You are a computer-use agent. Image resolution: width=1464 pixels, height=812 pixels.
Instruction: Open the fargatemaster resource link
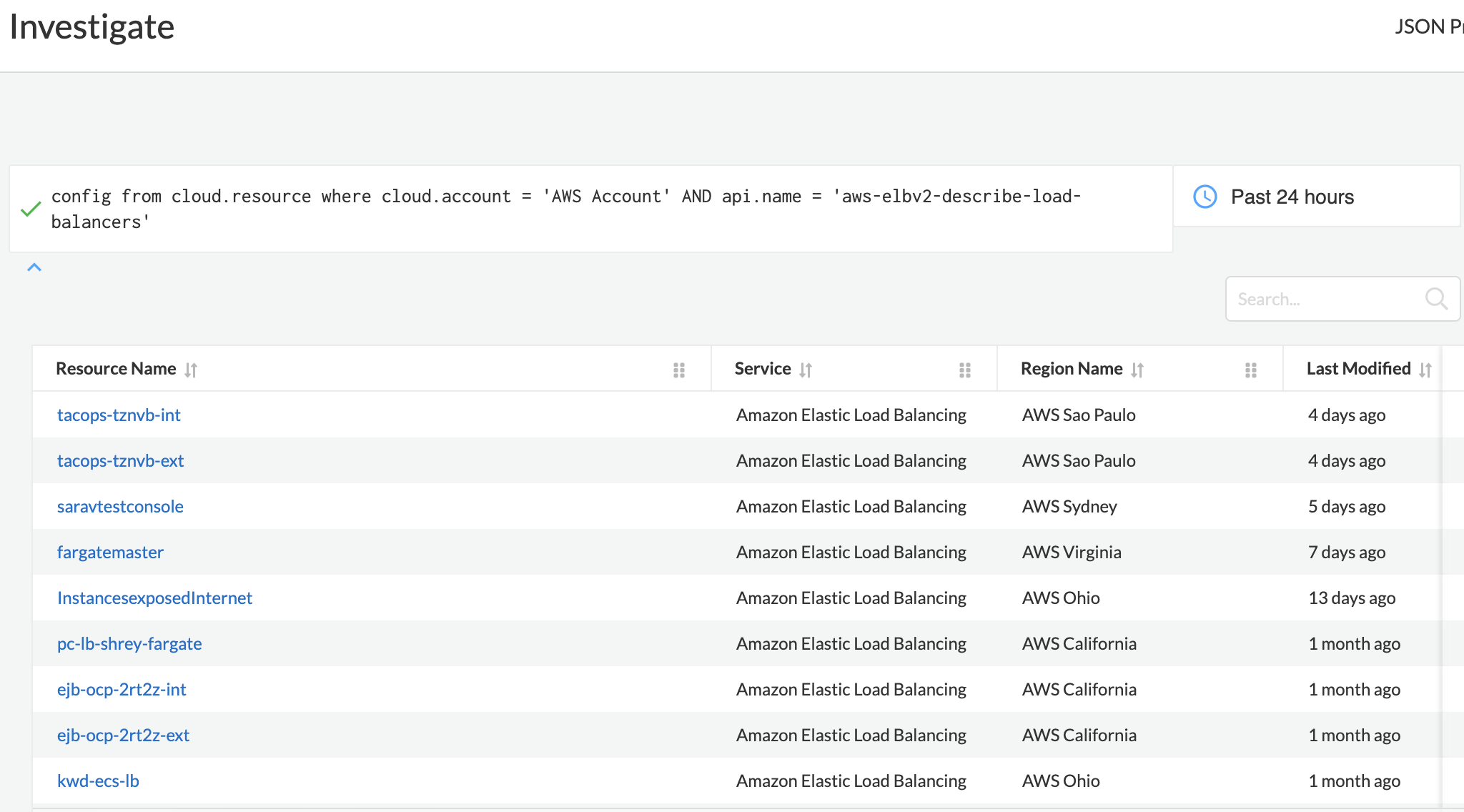coord(110,553)
